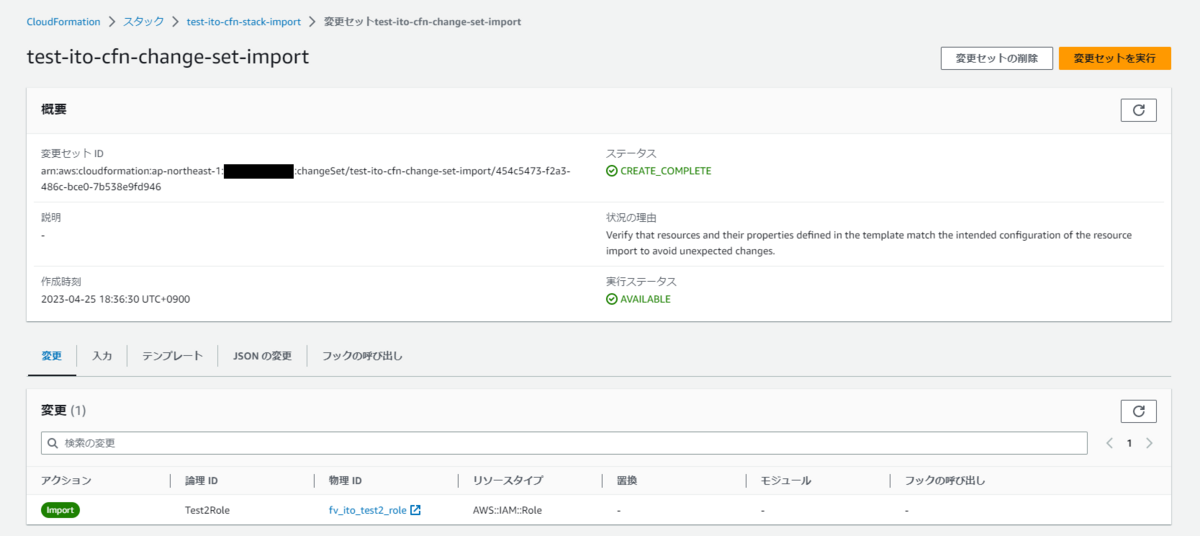Switch to the 入力 tab

[x=102, y=356]
